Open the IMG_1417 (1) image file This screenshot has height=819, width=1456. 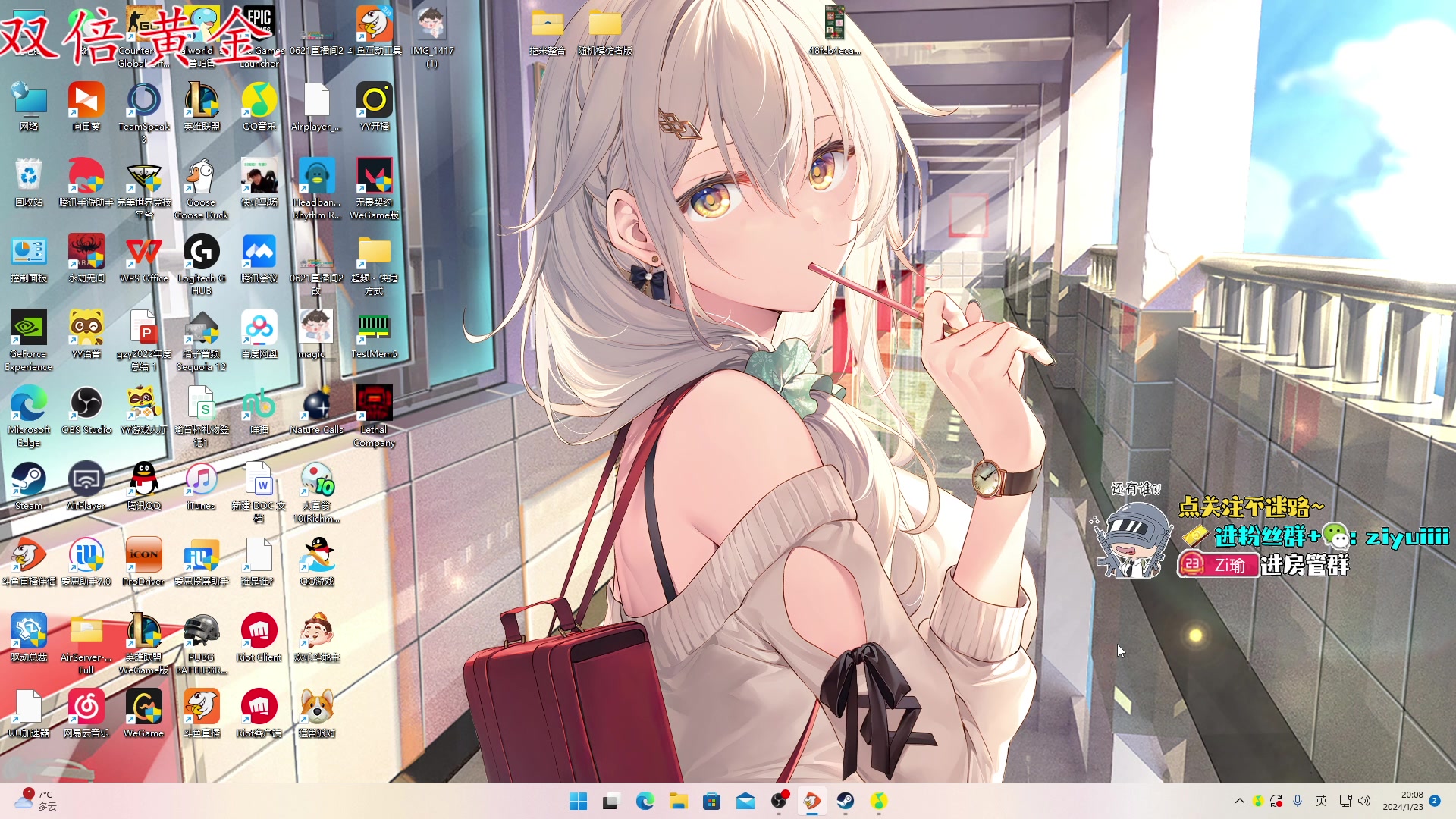click(x=432, y=37)
